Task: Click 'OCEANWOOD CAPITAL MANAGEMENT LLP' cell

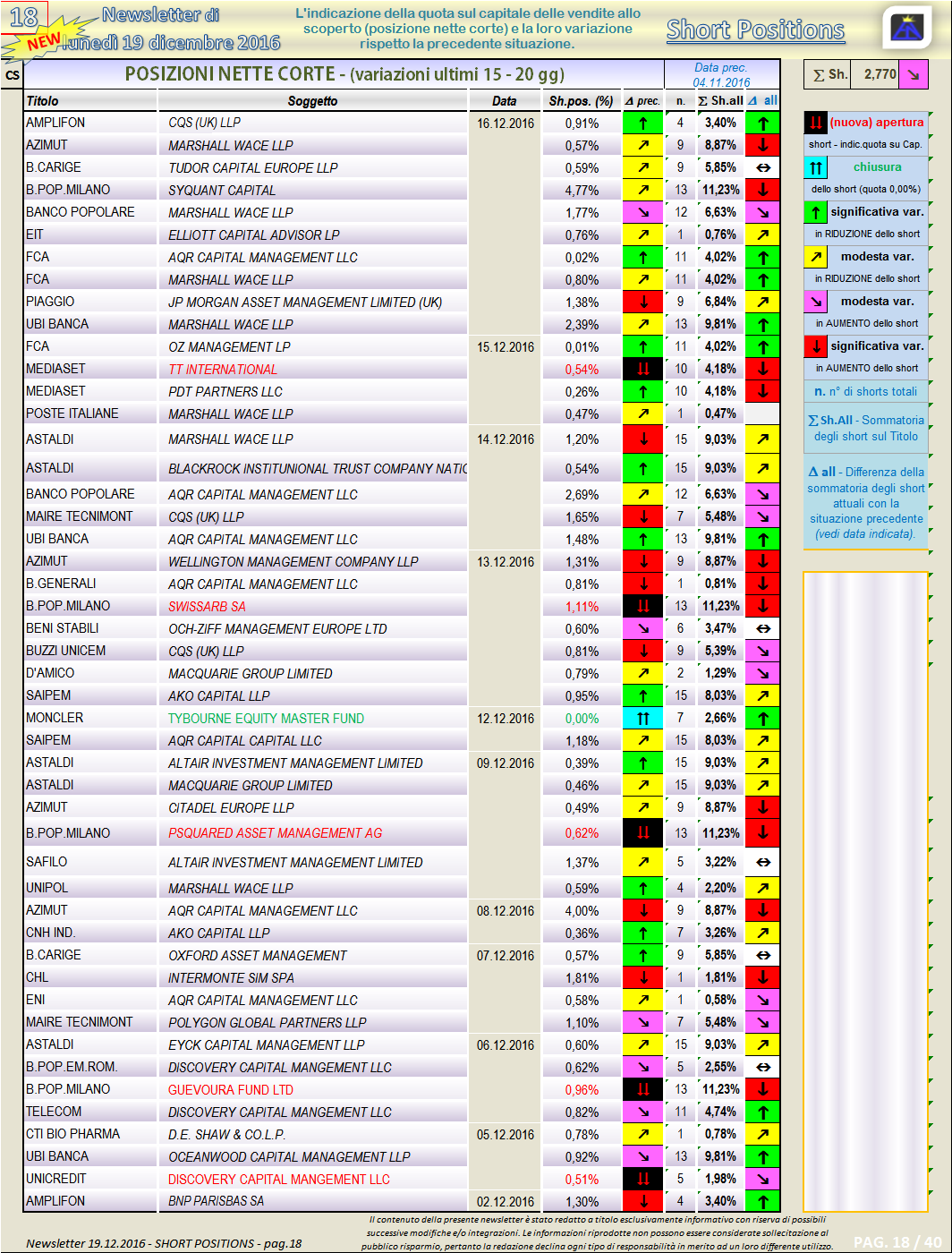Action: click(289, 1157)
